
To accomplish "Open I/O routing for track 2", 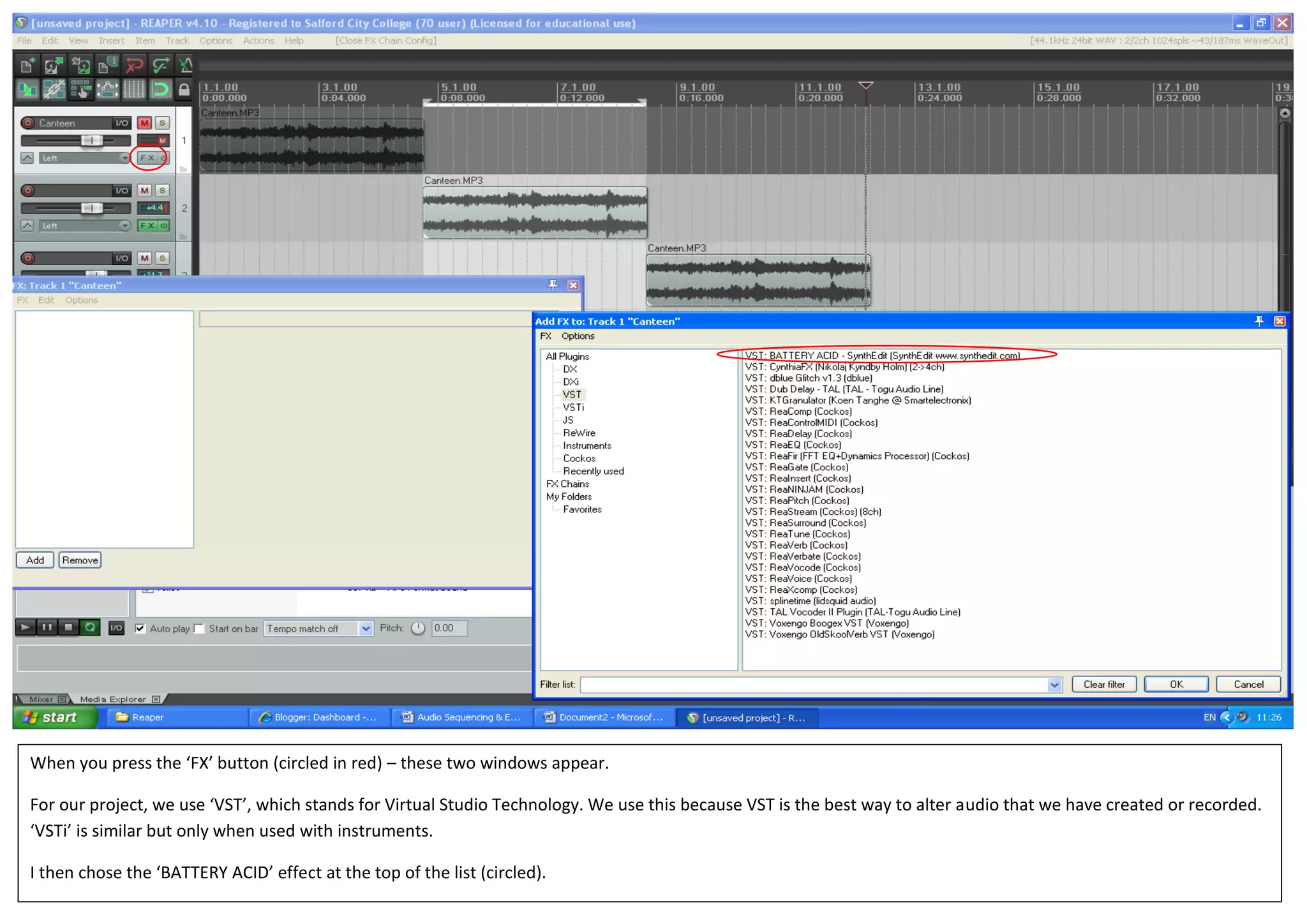I will [121, 191].
